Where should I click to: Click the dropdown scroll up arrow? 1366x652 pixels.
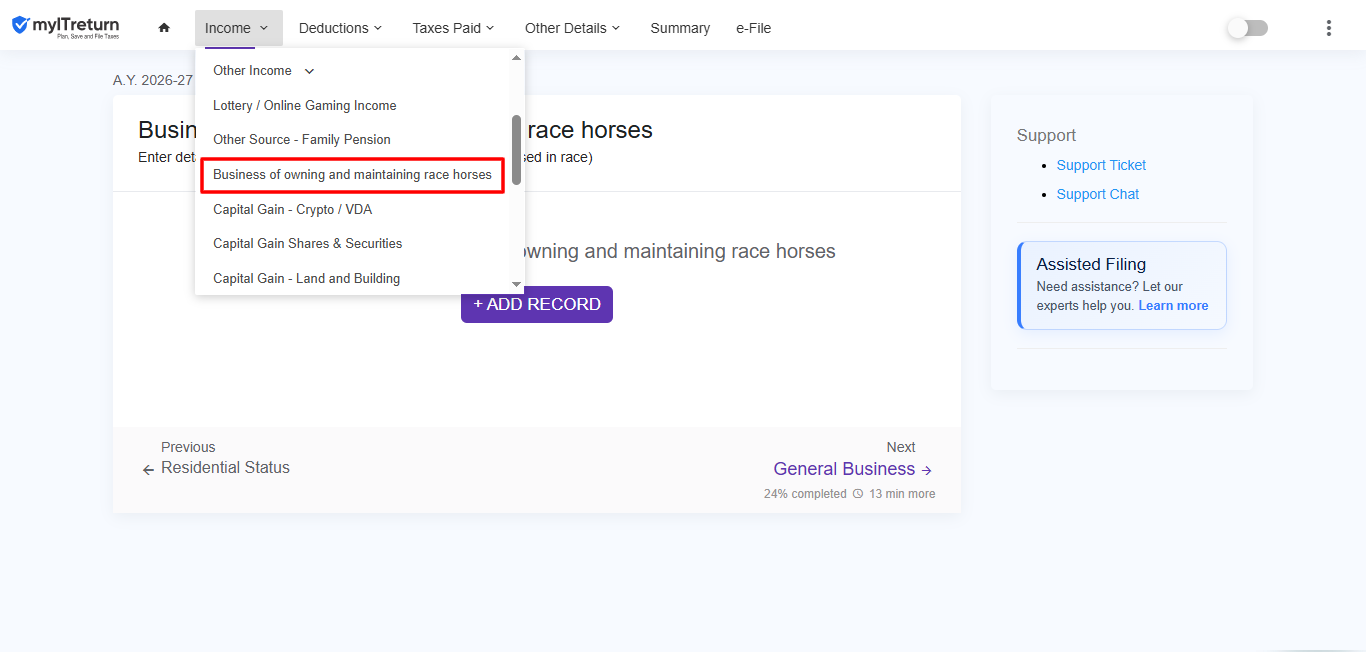[x=517, y=57]
